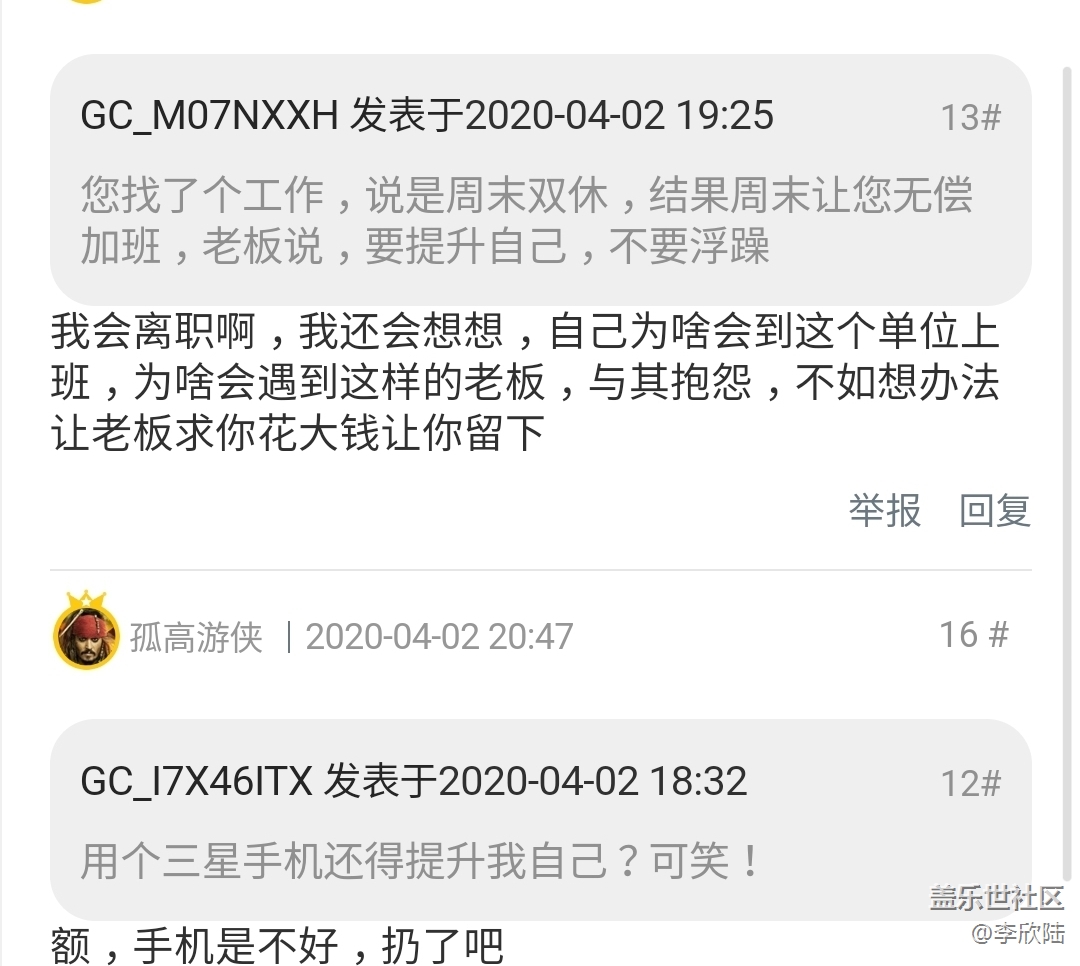Viewport: 1080px width, 966px height.
Task: Click the reply text 额，手机是不好，扔了吧
Action: point(277,946)
